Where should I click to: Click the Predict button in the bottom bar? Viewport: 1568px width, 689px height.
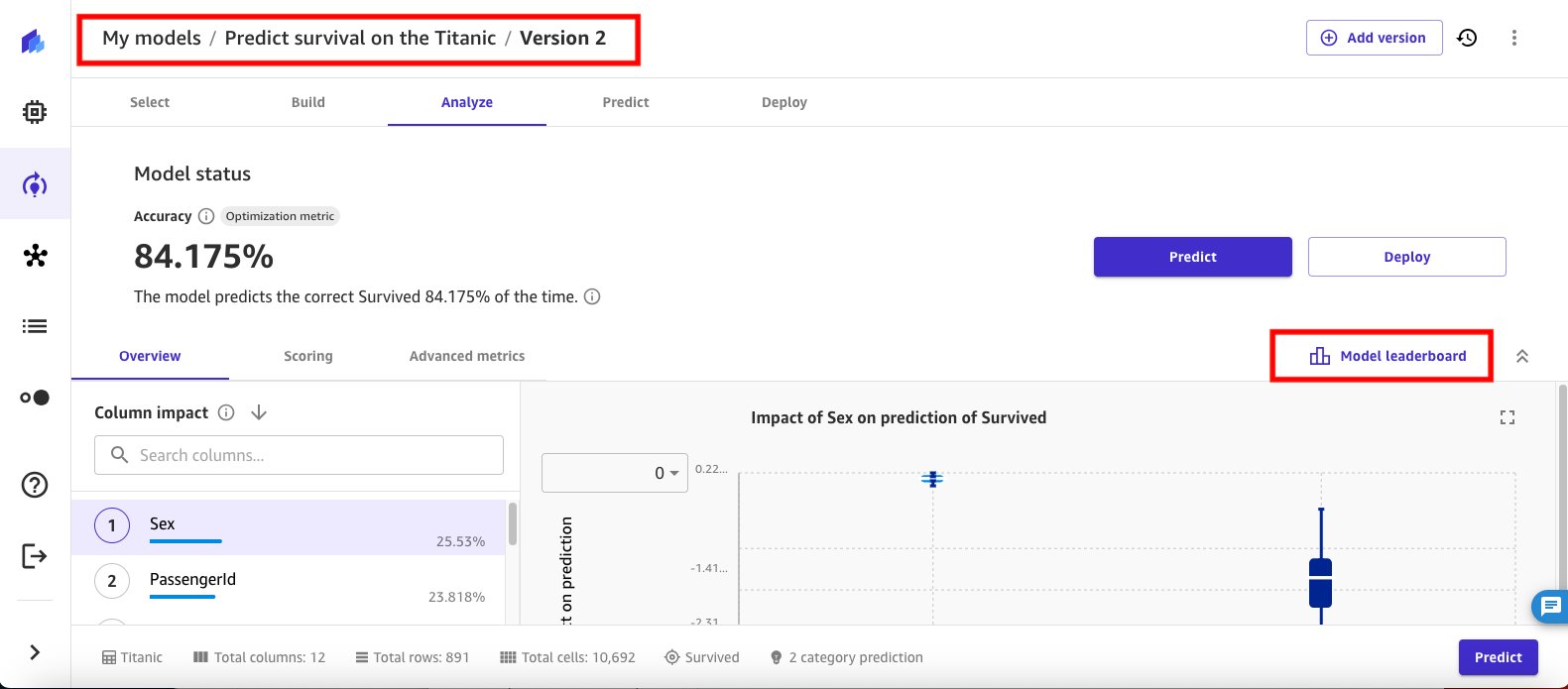(x=1499, y=657)
